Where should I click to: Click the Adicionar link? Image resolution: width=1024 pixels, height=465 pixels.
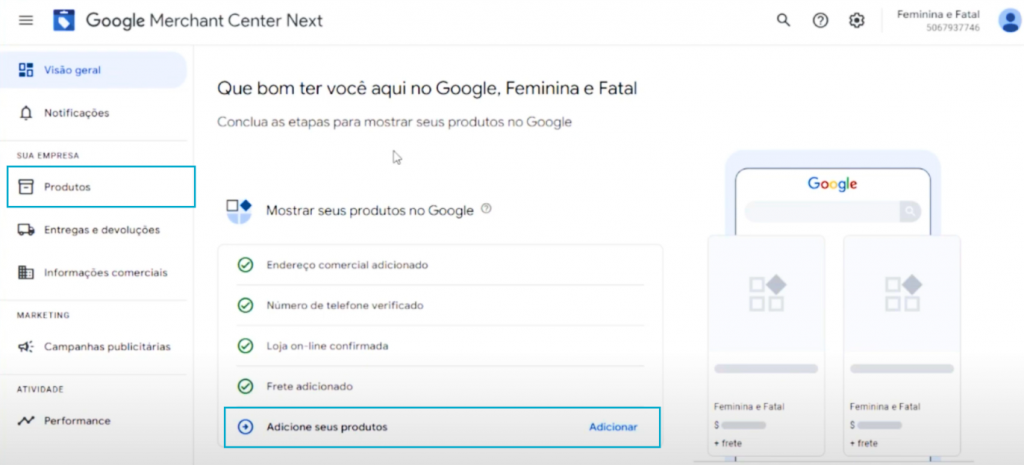point(613,427)
